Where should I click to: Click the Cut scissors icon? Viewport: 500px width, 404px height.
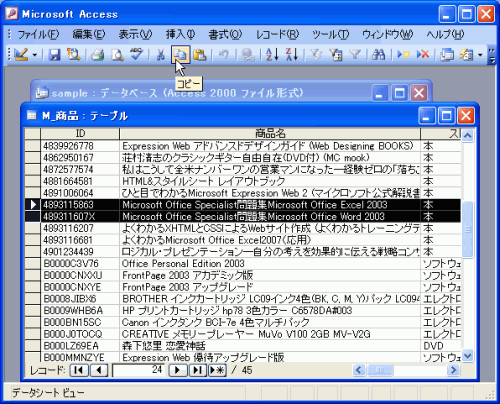click(x=161, y=54)
